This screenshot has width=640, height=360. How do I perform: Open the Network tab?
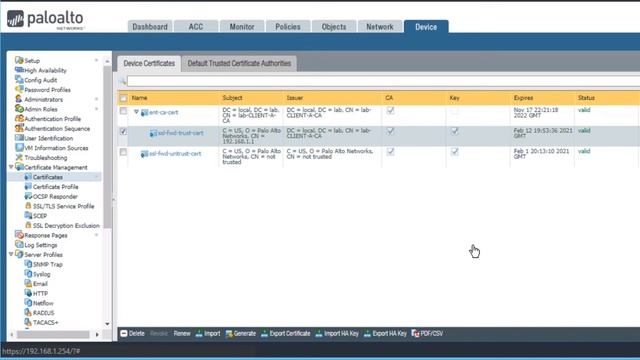click(380, 27)
